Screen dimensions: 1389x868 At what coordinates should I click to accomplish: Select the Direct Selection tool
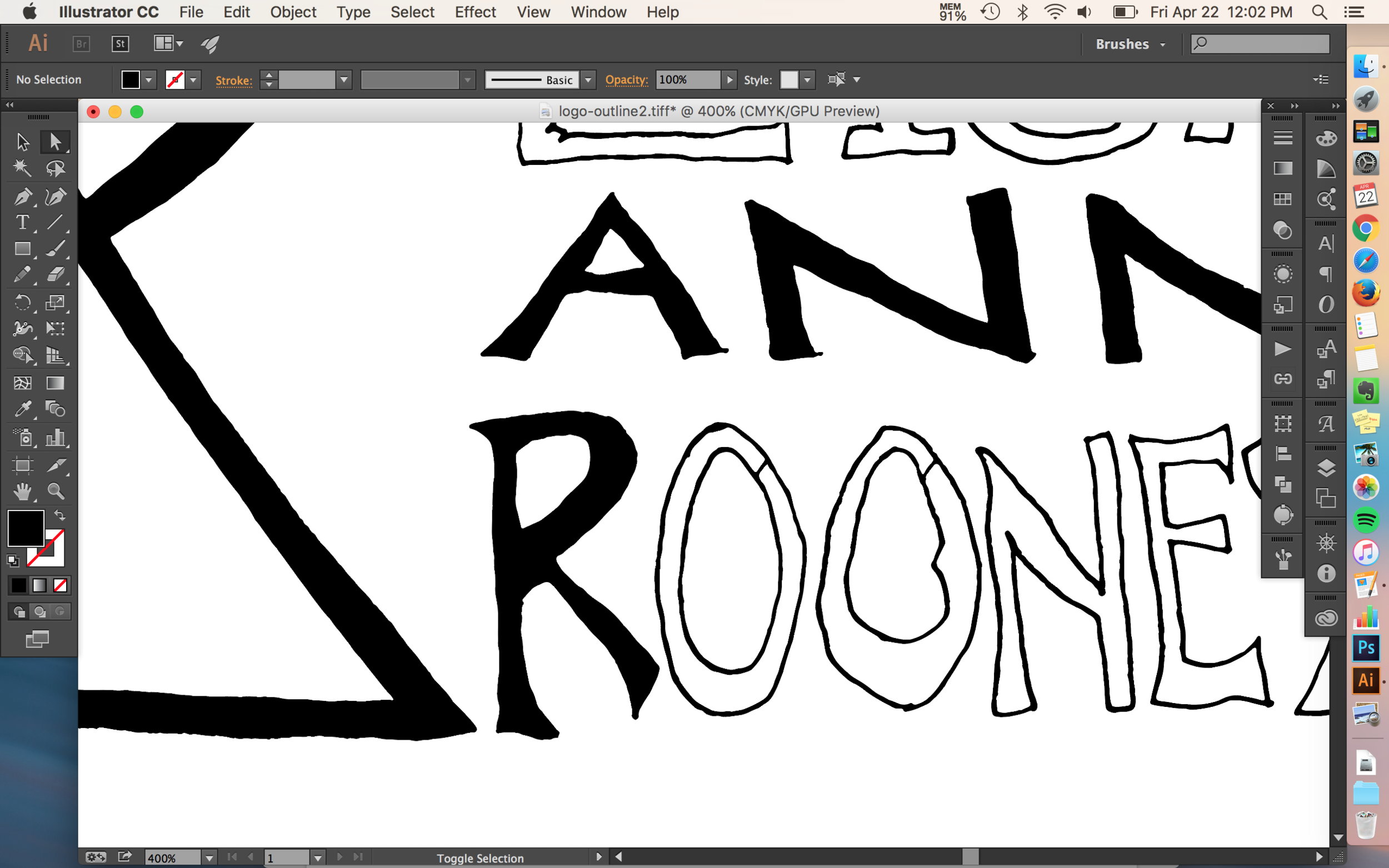[55, 141]
